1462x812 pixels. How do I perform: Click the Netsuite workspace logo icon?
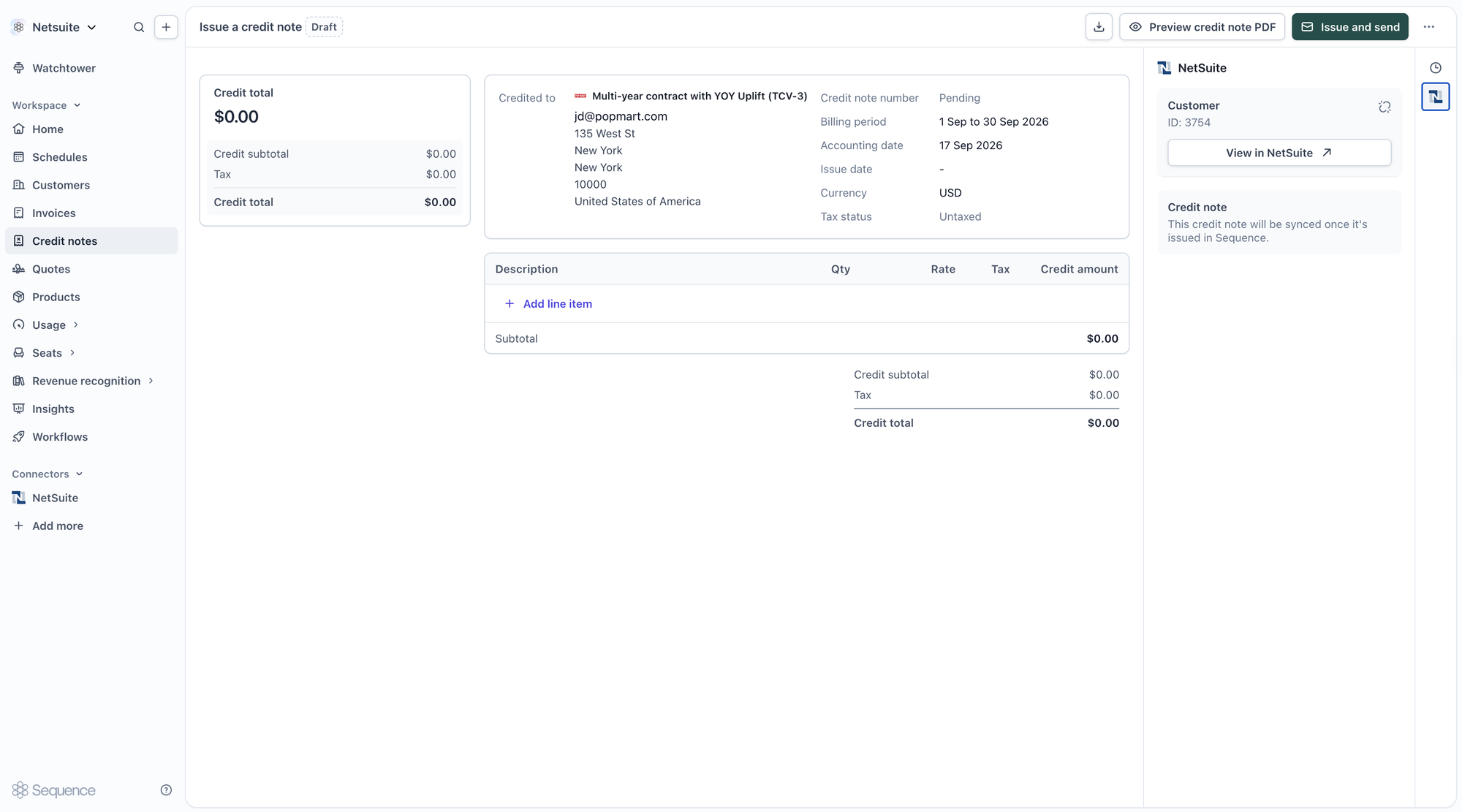[19, 27]
